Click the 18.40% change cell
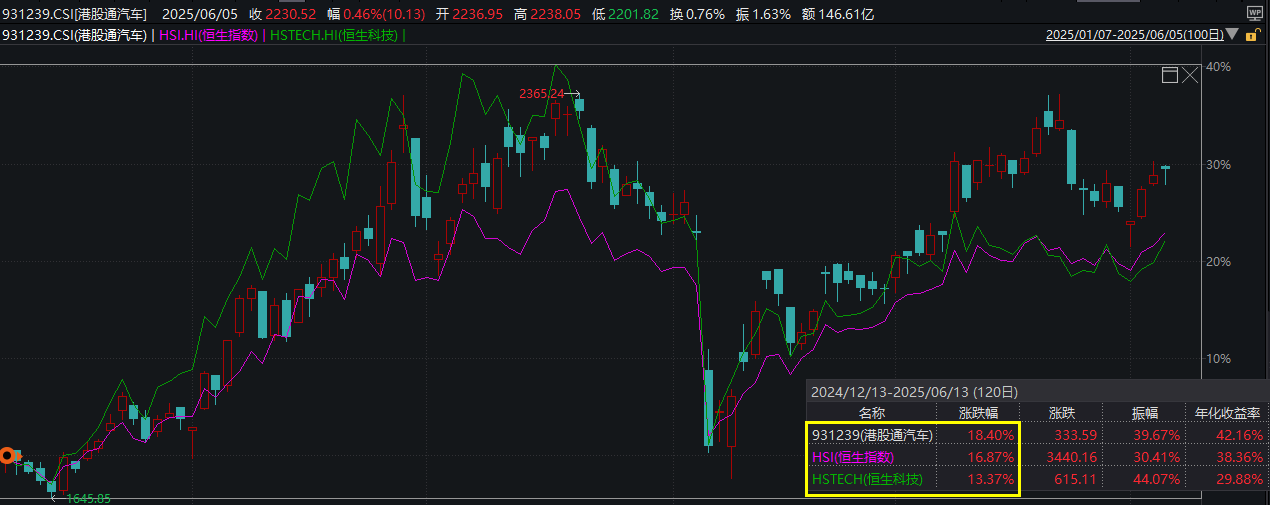The width and height of the screenshot is (1270, 505). tap(992, 435)
